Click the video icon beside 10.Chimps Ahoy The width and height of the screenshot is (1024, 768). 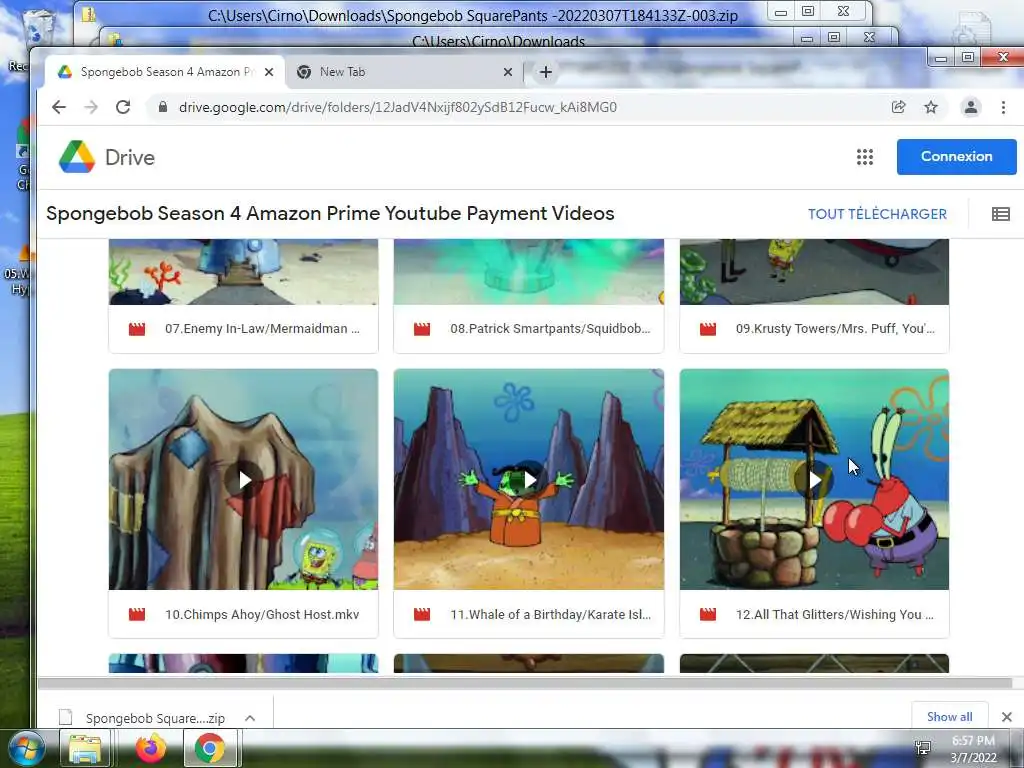tap(136, 615)
